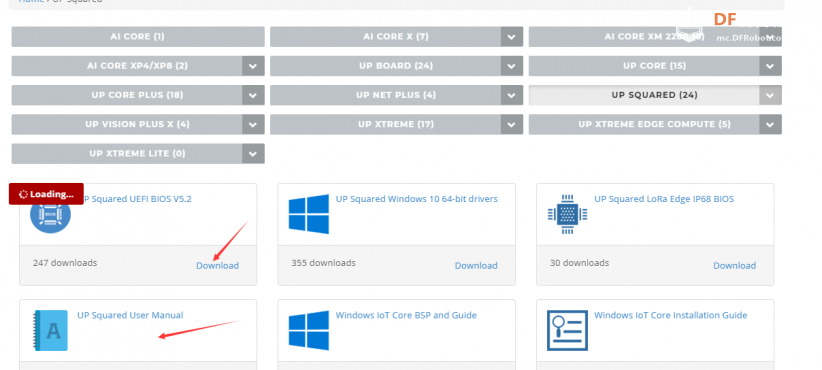
Task: Click the '355 downloads' count text
Action: click(323, 263)
